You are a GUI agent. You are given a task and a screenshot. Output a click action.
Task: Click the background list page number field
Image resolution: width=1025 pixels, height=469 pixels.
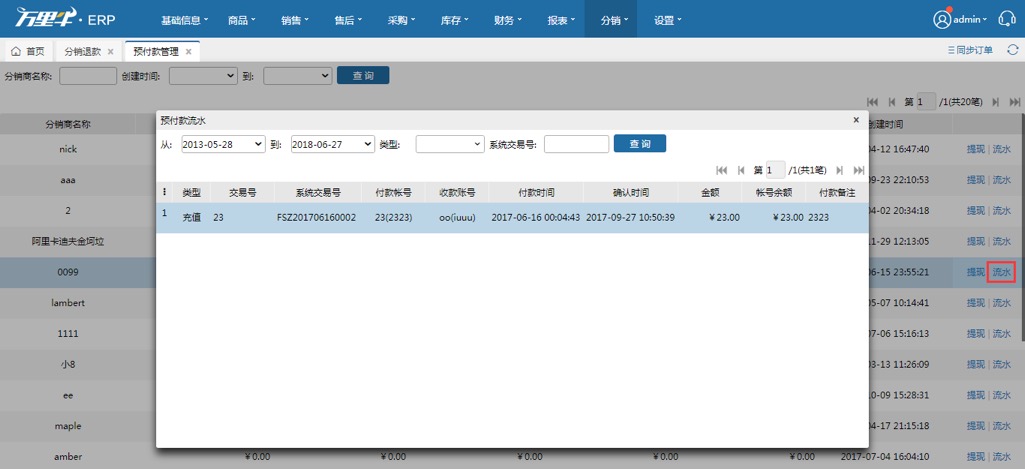click(x=926, y=102)
